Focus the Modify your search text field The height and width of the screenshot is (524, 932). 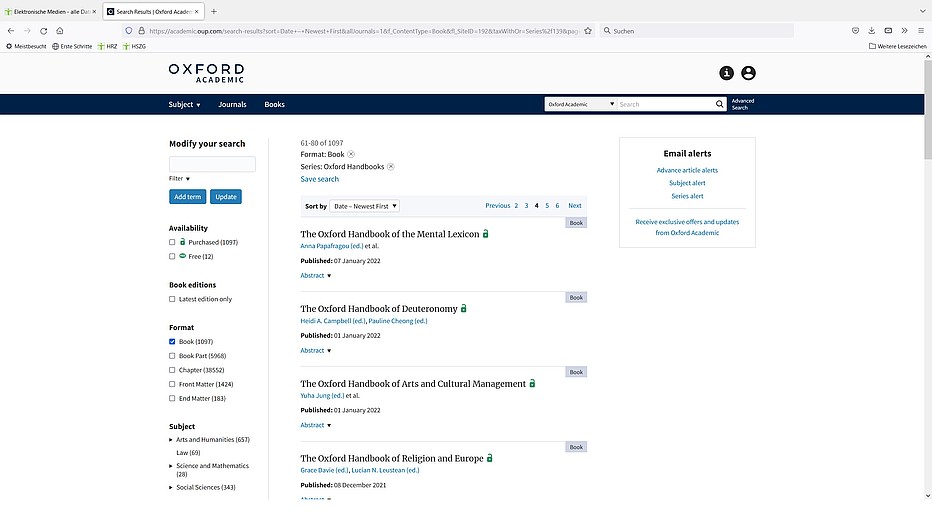click(x=212, y=164)
